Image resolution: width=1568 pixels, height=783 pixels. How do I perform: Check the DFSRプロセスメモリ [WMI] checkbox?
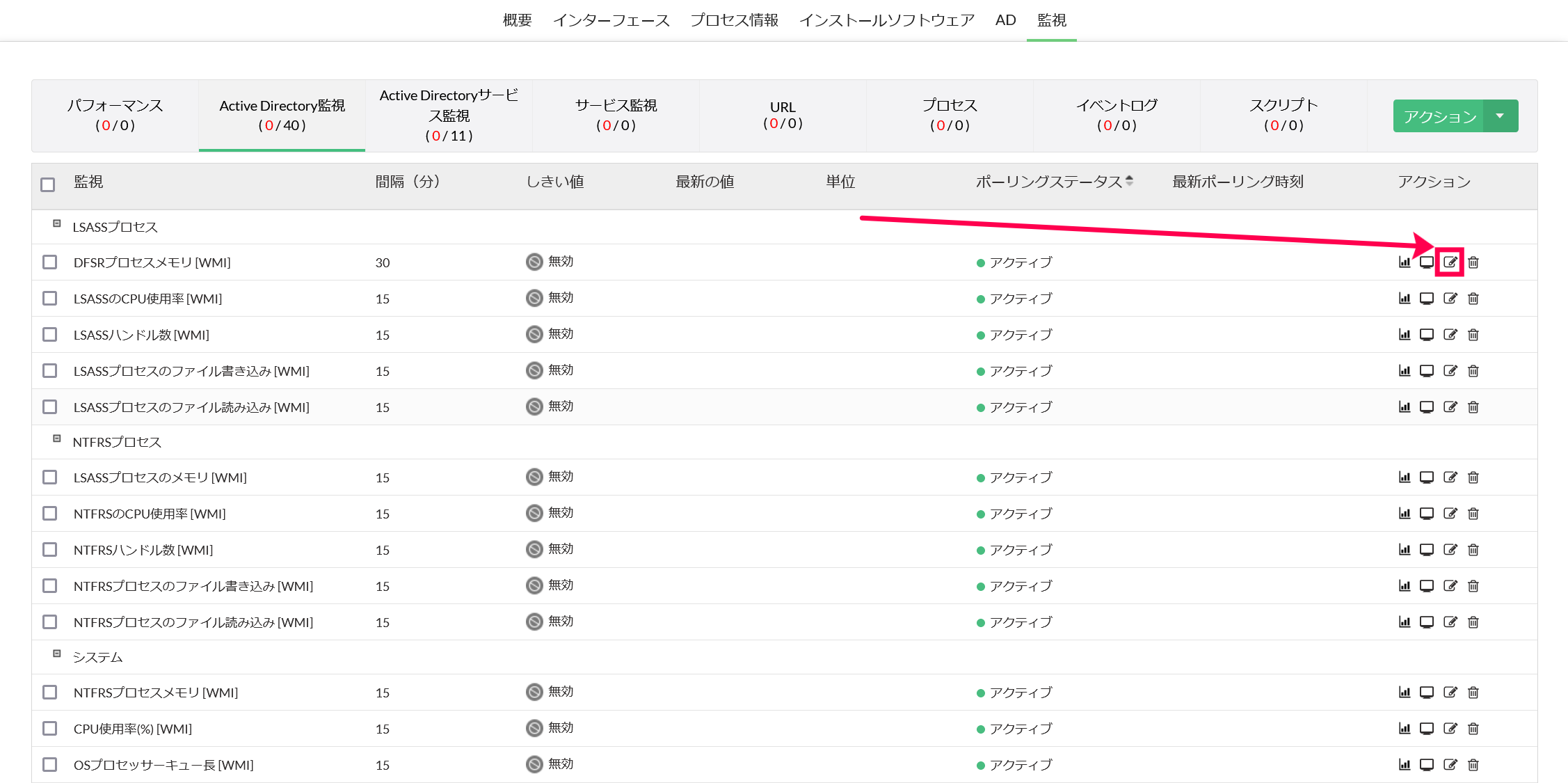point(49,262)
